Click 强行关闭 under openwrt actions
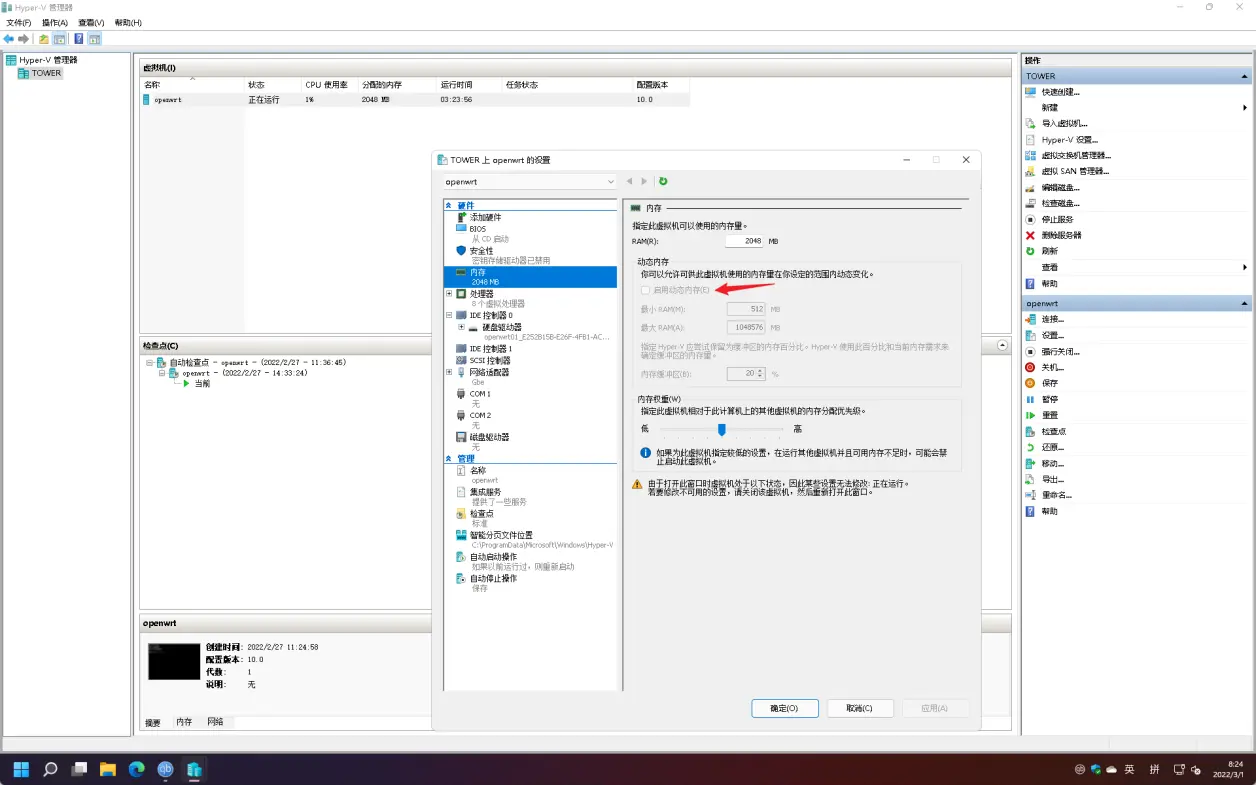This screenshot has width=1256, height=785. tap(1060, 352)
